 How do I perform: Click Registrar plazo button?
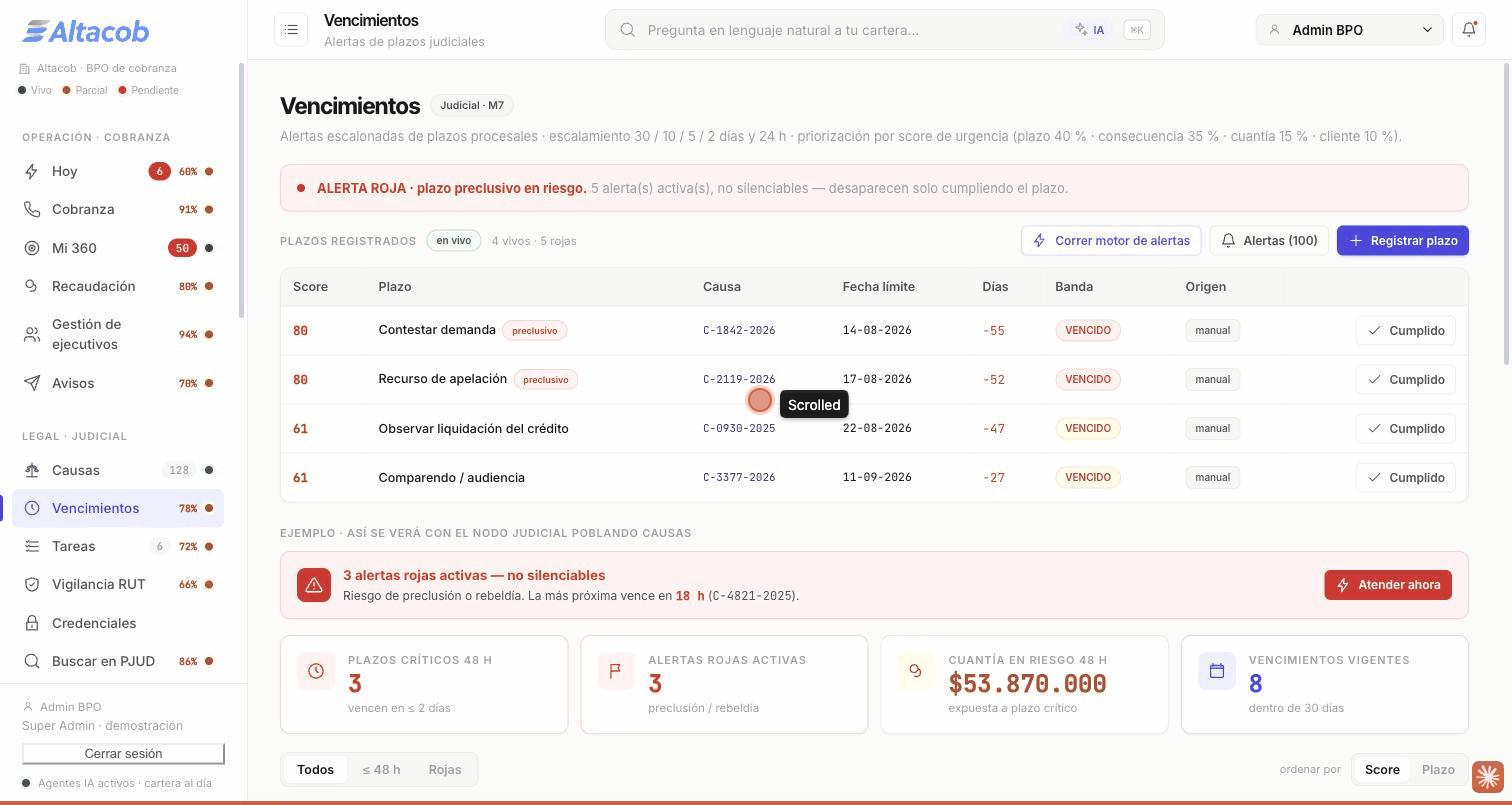coord(1403,240)
